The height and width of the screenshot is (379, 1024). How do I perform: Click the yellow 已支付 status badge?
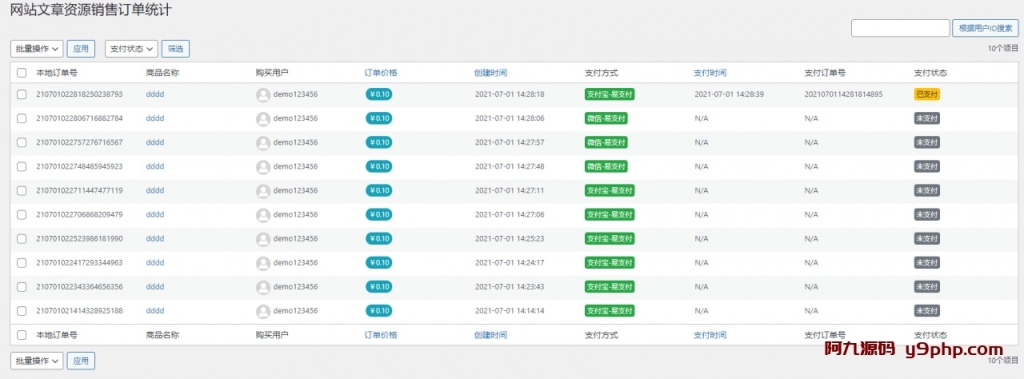pyautogui.click(x=927, y=95)
